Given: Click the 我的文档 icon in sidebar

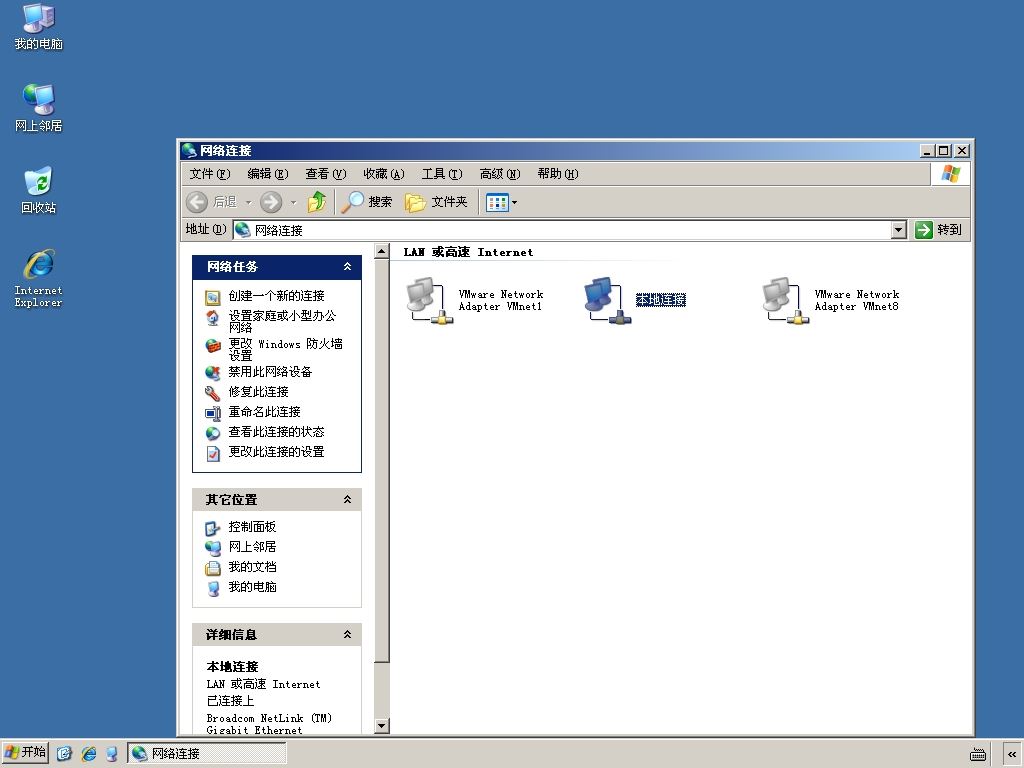Looking at the screenshot, I should [x=213, y=568].
